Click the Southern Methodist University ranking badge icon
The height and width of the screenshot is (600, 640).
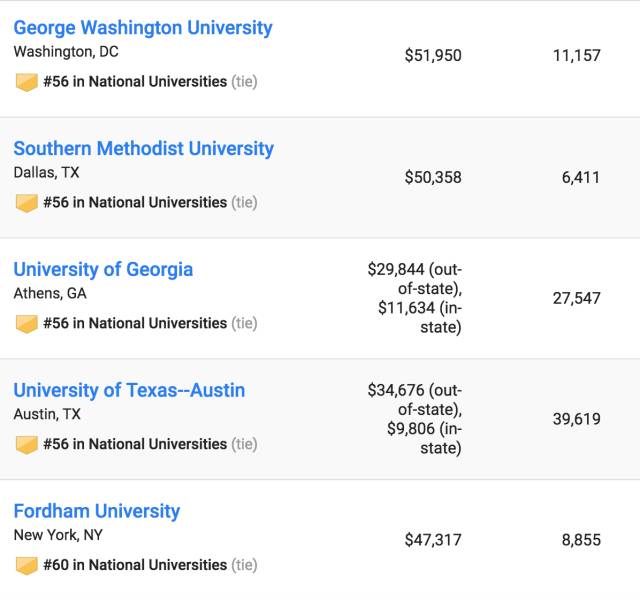[x=27, y=203]
